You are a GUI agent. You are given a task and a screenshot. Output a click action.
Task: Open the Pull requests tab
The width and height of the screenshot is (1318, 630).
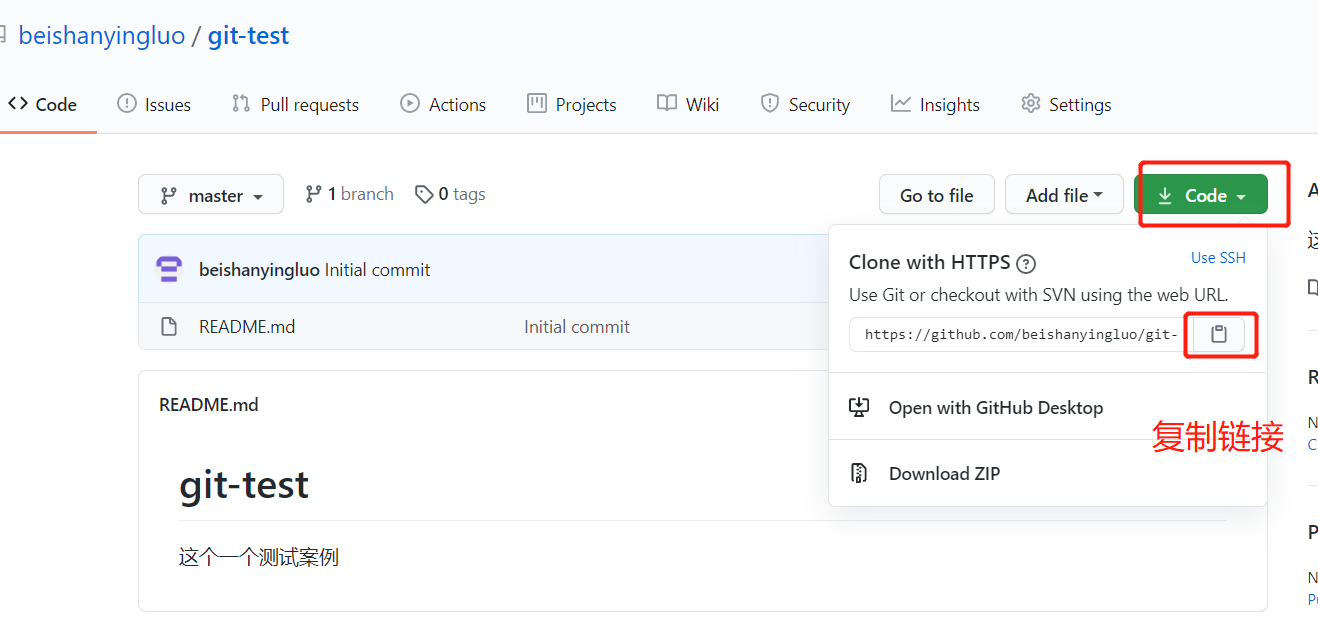point(295,104)
